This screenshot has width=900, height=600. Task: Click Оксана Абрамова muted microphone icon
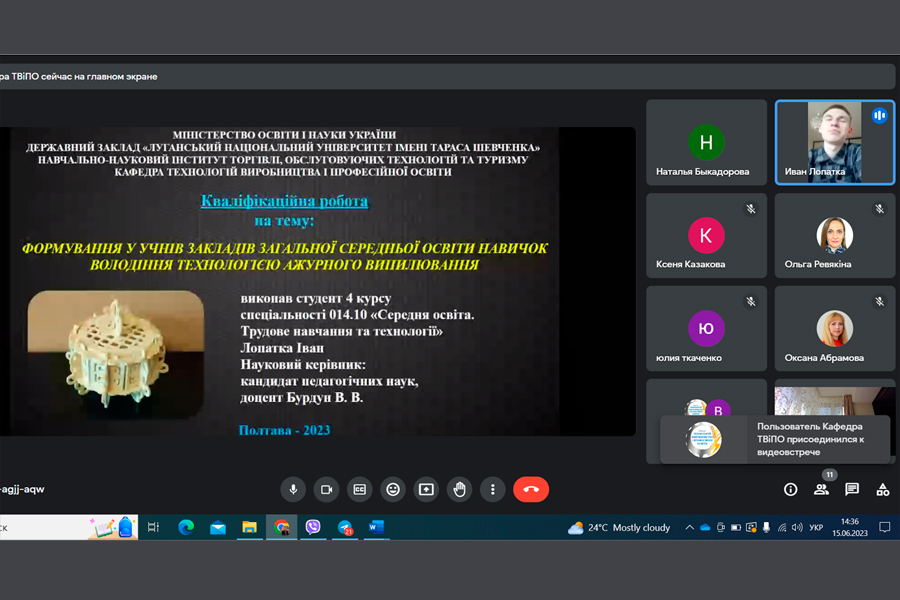click(879, 301)
